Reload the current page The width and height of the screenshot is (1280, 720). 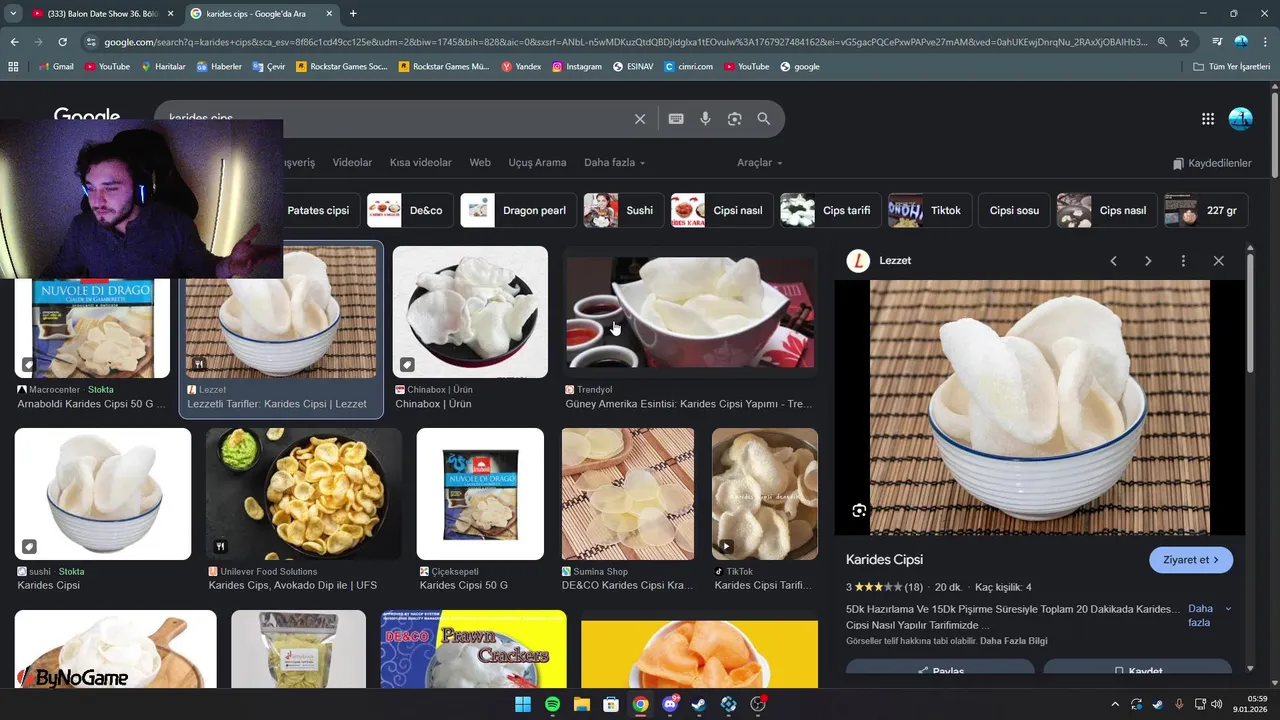[62, 42]
